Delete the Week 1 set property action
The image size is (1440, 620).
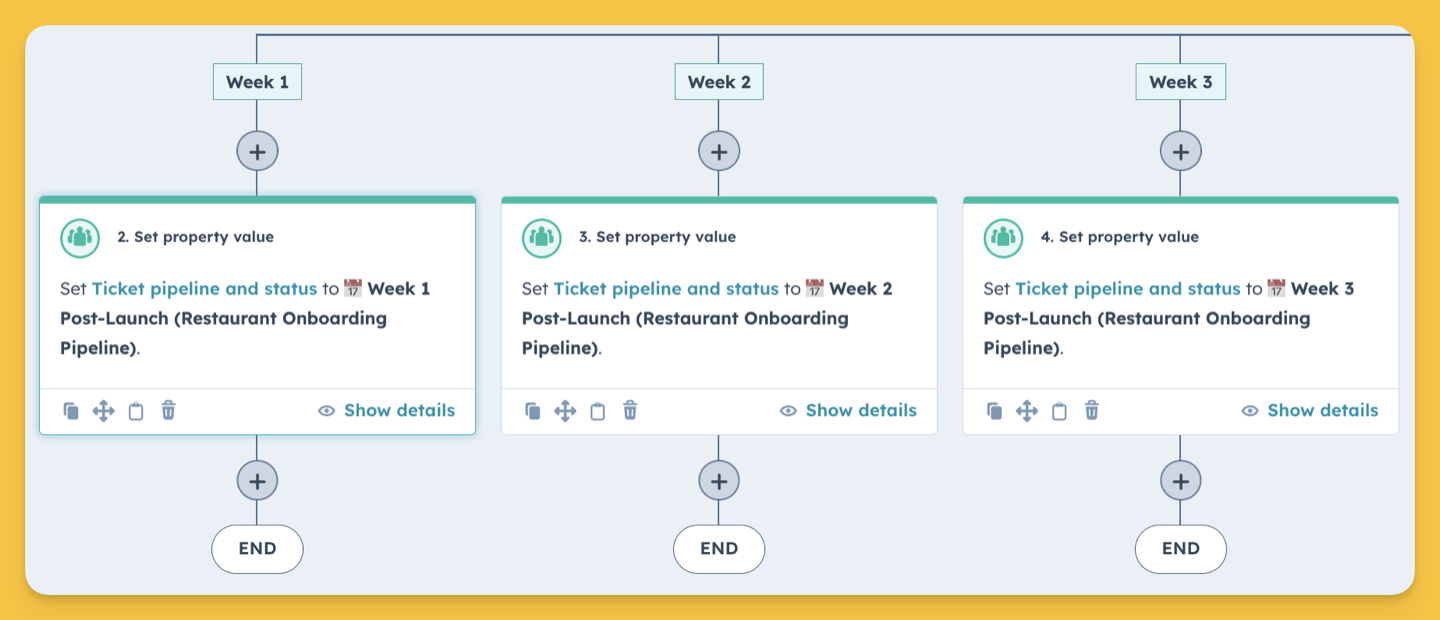[168, 410]
